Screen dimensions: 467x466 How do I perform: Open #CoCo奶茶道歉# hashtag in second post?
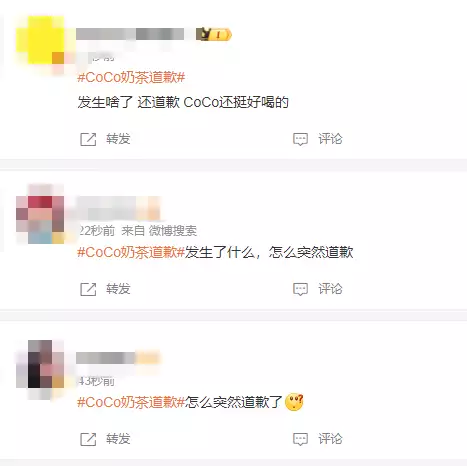click(131, 252)
